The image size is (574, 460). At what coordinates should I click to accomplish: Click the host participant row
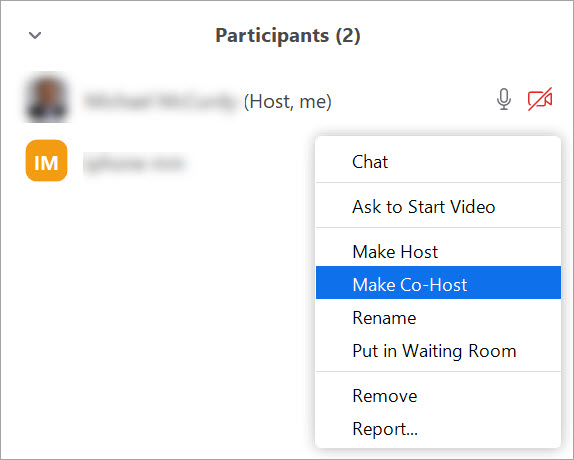pos(287,99)
